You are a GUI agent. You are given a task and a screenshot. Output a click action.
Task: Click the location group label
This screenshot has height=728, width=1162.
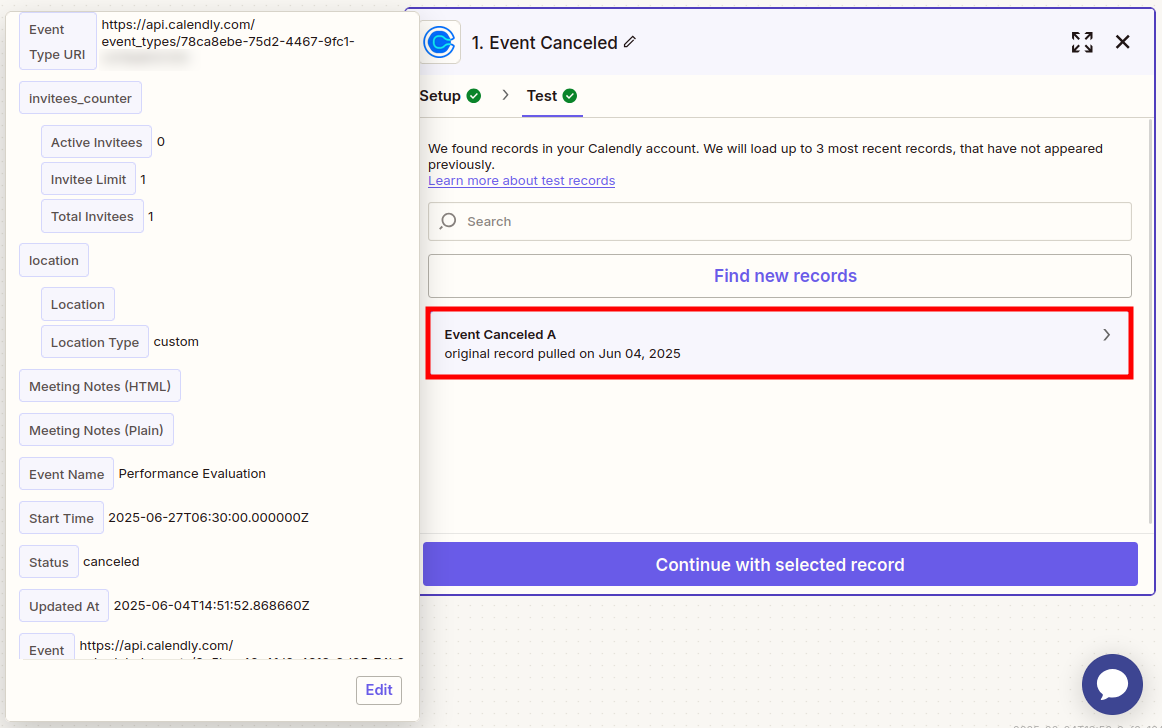[54, 260]
